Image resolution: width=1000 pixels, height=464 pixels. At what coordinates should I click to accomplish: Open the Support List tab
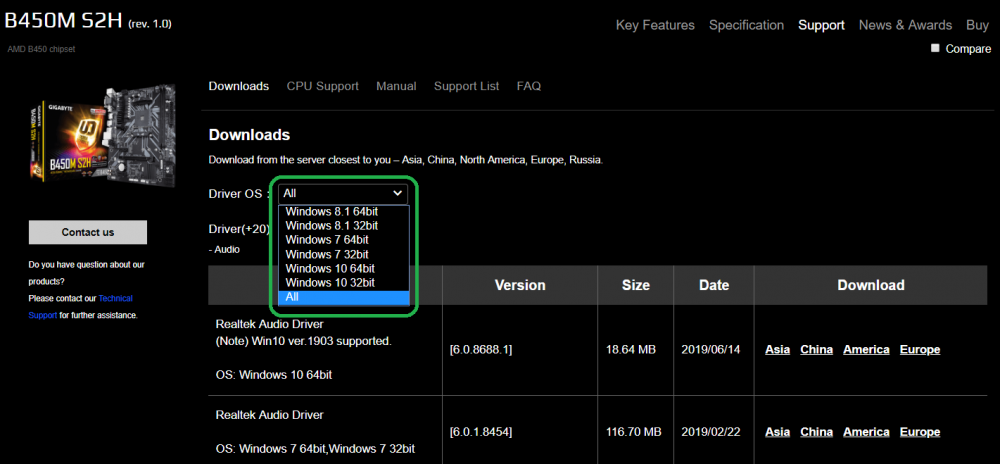[466, 86]
